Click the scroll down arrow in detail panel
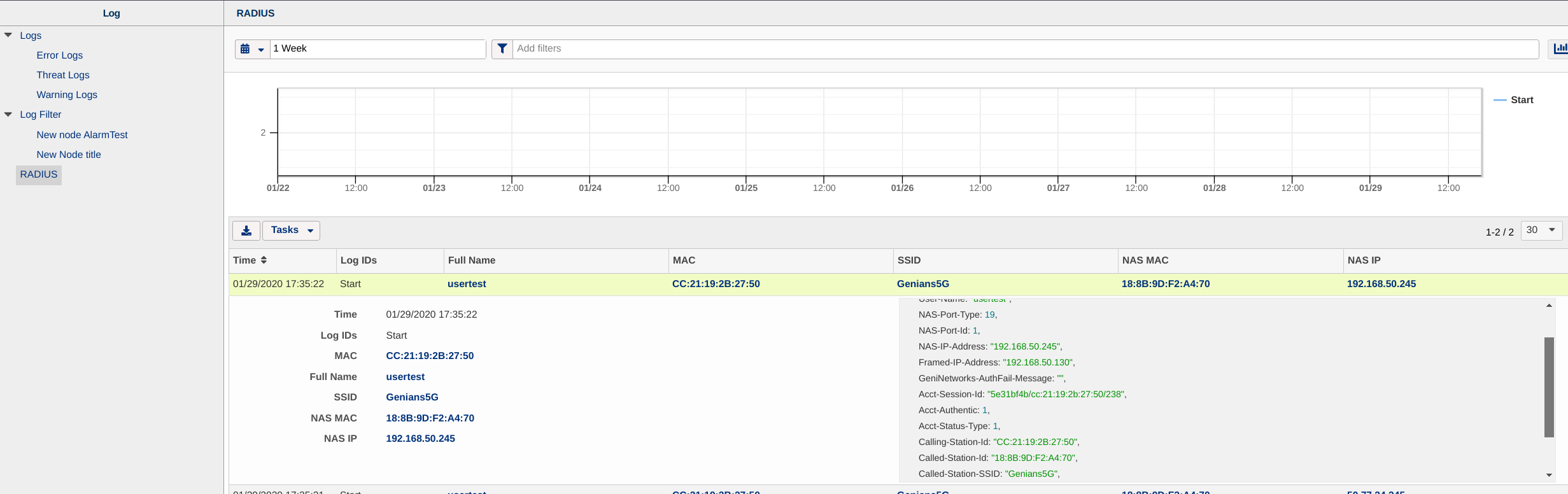Viewport: 1568px width, 494px height. [1549, 475]
